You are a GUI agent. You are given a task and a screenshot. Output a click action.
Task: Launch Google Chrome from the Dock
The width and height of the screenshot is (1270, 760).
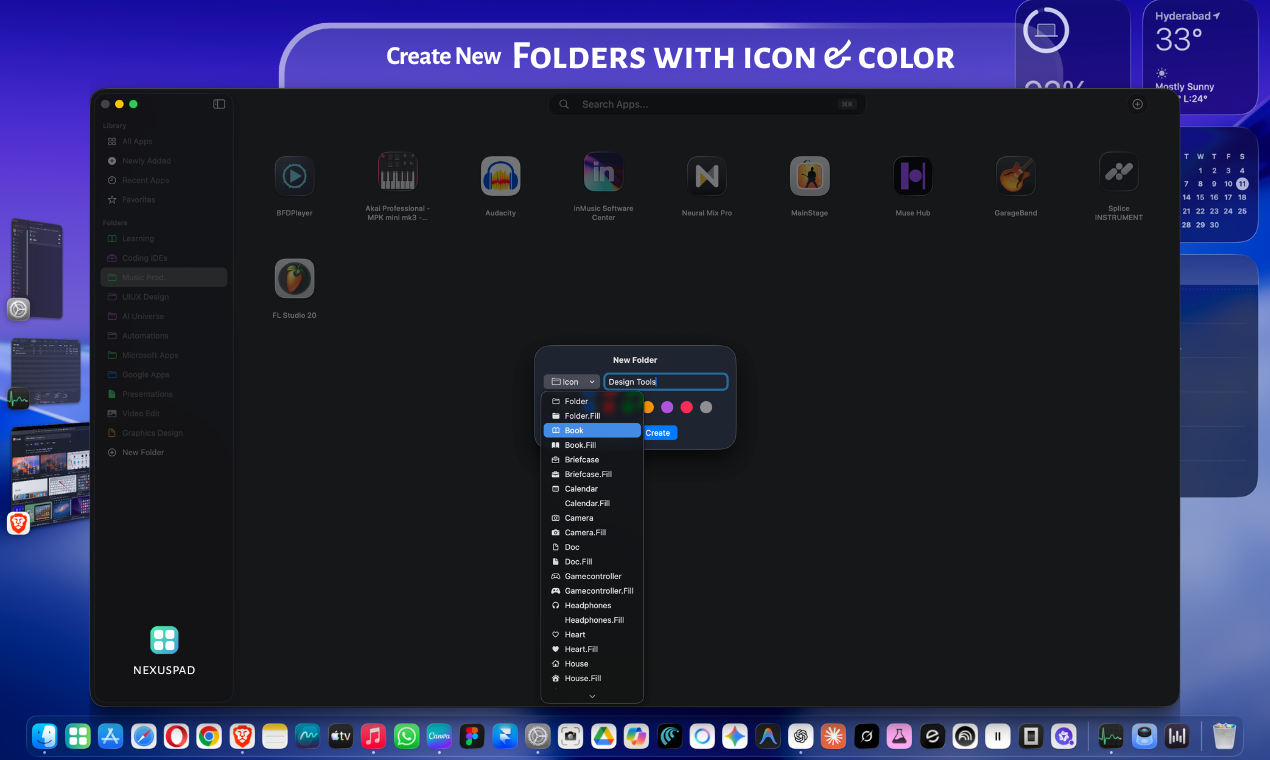click(209, 737)
